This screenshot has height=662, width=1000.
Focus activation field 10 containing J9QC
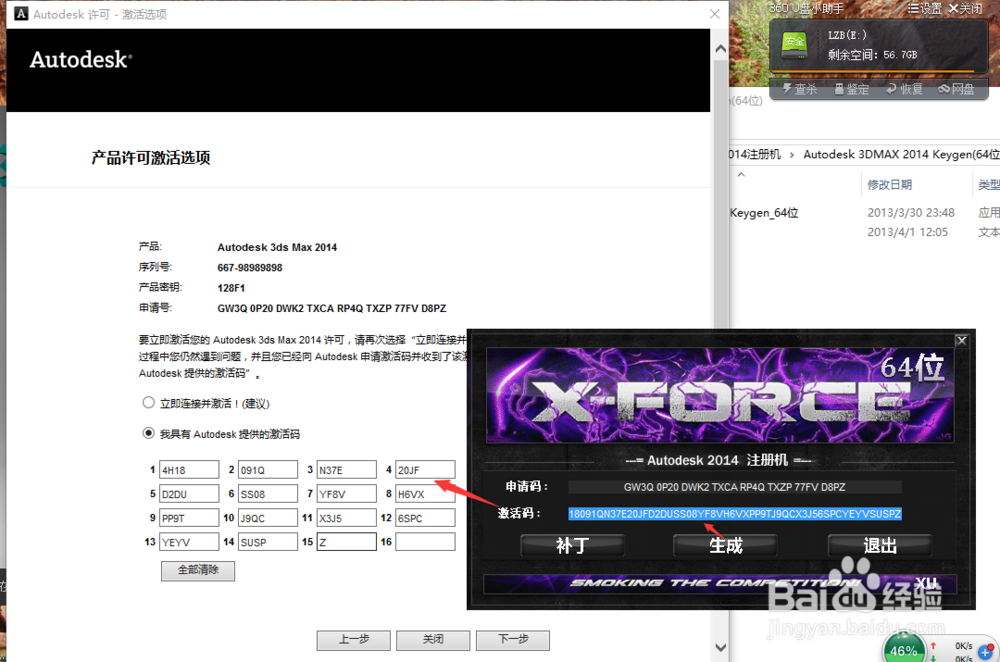tap(267, 518)
